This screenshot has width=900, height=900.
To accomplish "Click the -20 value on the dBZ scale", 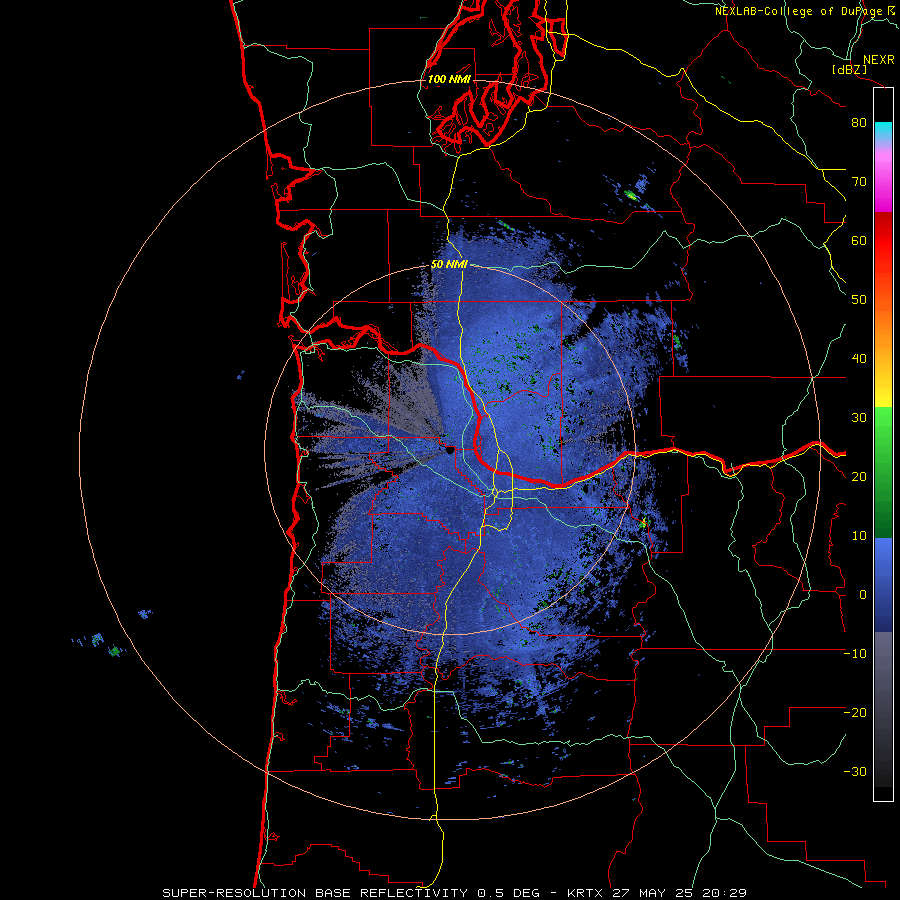I will coord(855,713).
